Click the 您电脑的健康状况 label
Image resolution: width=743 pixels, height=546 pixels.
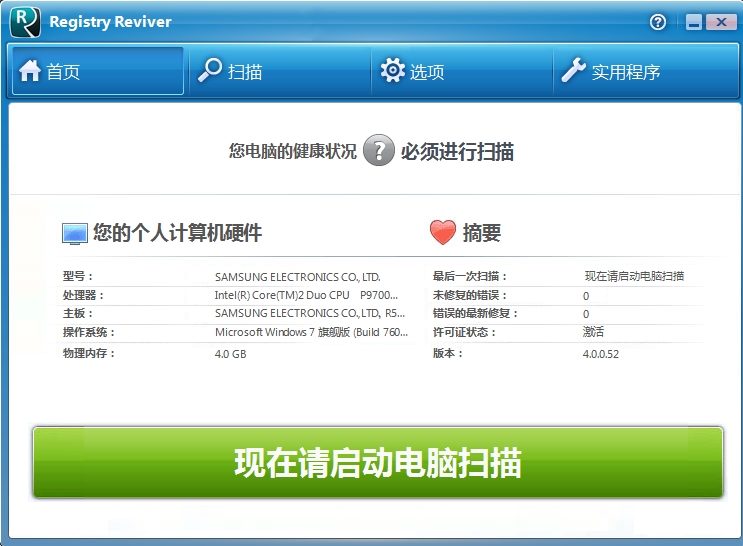tap(292, 151)
